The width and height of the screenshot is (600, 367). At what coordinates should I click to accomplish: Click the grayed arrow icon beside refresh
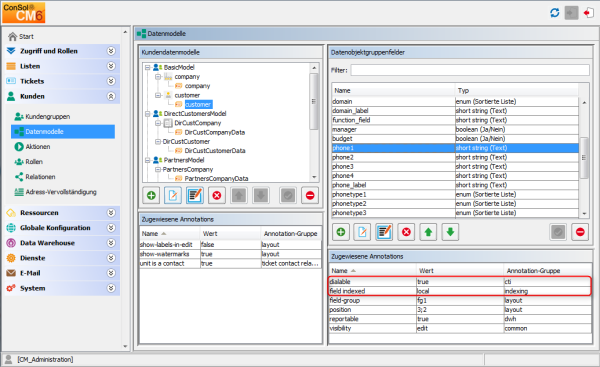tap(571, 13)
